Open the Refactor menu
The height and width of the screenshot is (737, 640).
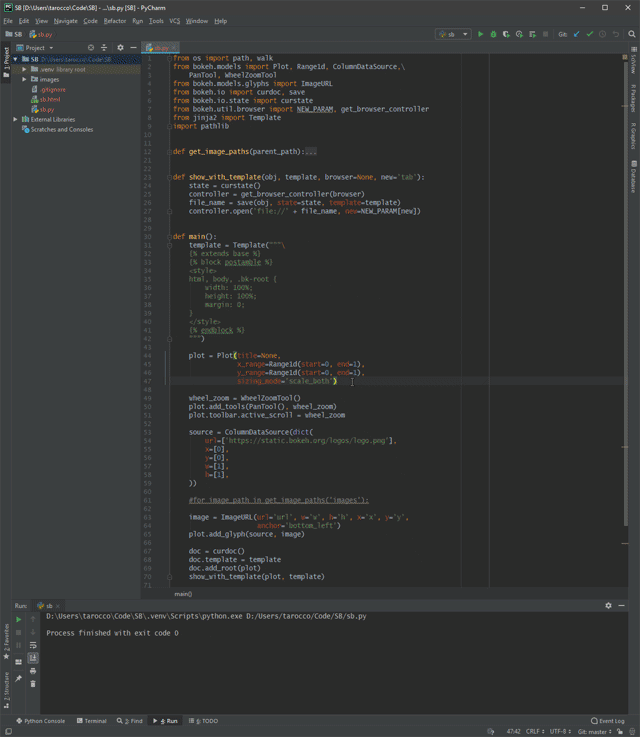[115, 21]
